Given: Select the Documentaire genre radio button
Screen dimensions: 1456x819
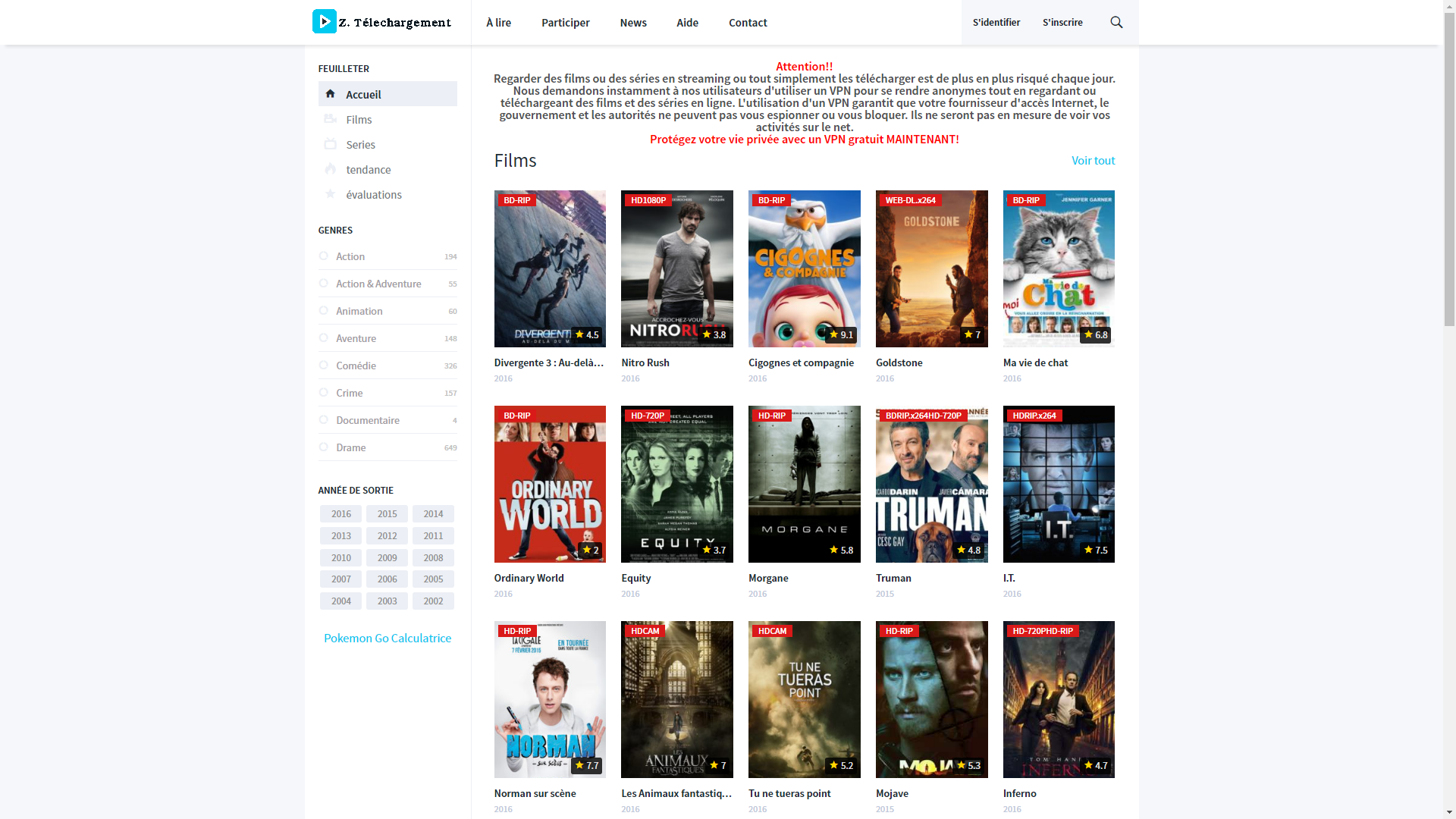Looking at the screenshot, I should click(x=324, y=420).
